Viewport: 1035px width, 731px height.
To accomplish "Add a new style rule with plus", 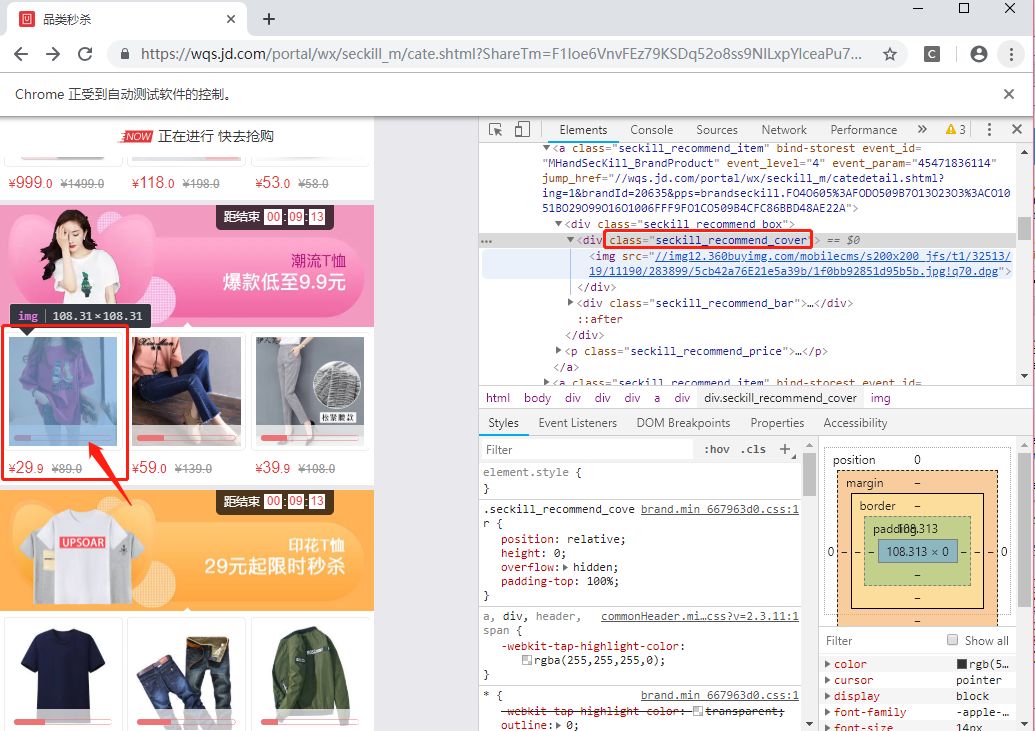I will (785, 450).
